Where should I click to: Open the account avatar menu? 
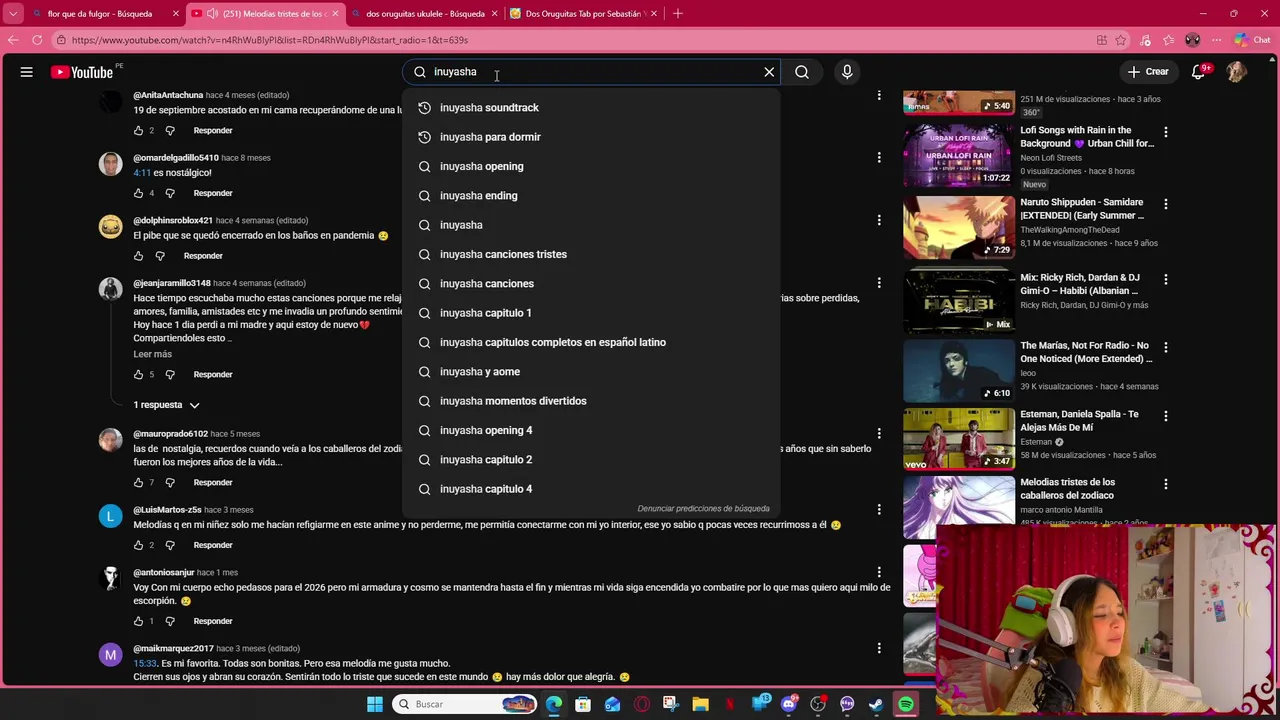[1236, 72]
